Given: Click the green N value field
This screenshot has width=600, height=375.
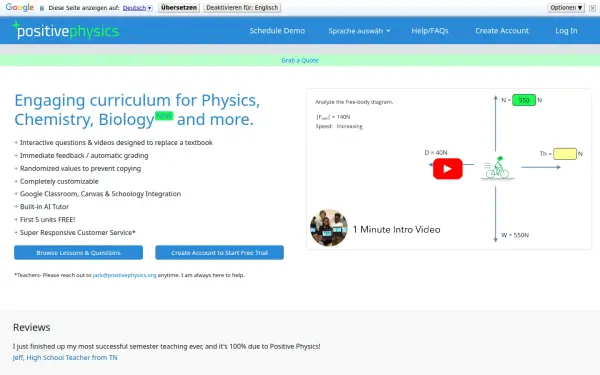Looking at the screenshot, I should pyautogui.click(x=524, y=100).
